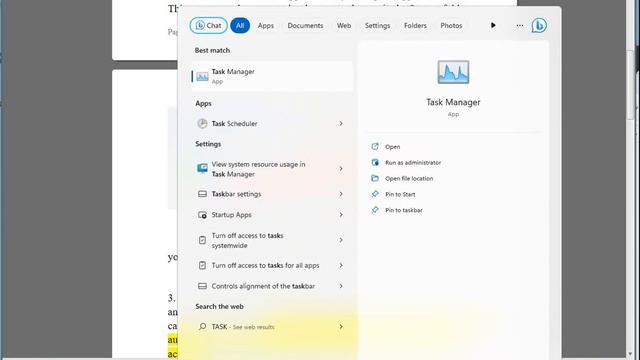The image size is (640, 360).
Task: Choose Run as administrator
Action: (x=413, y=162)
